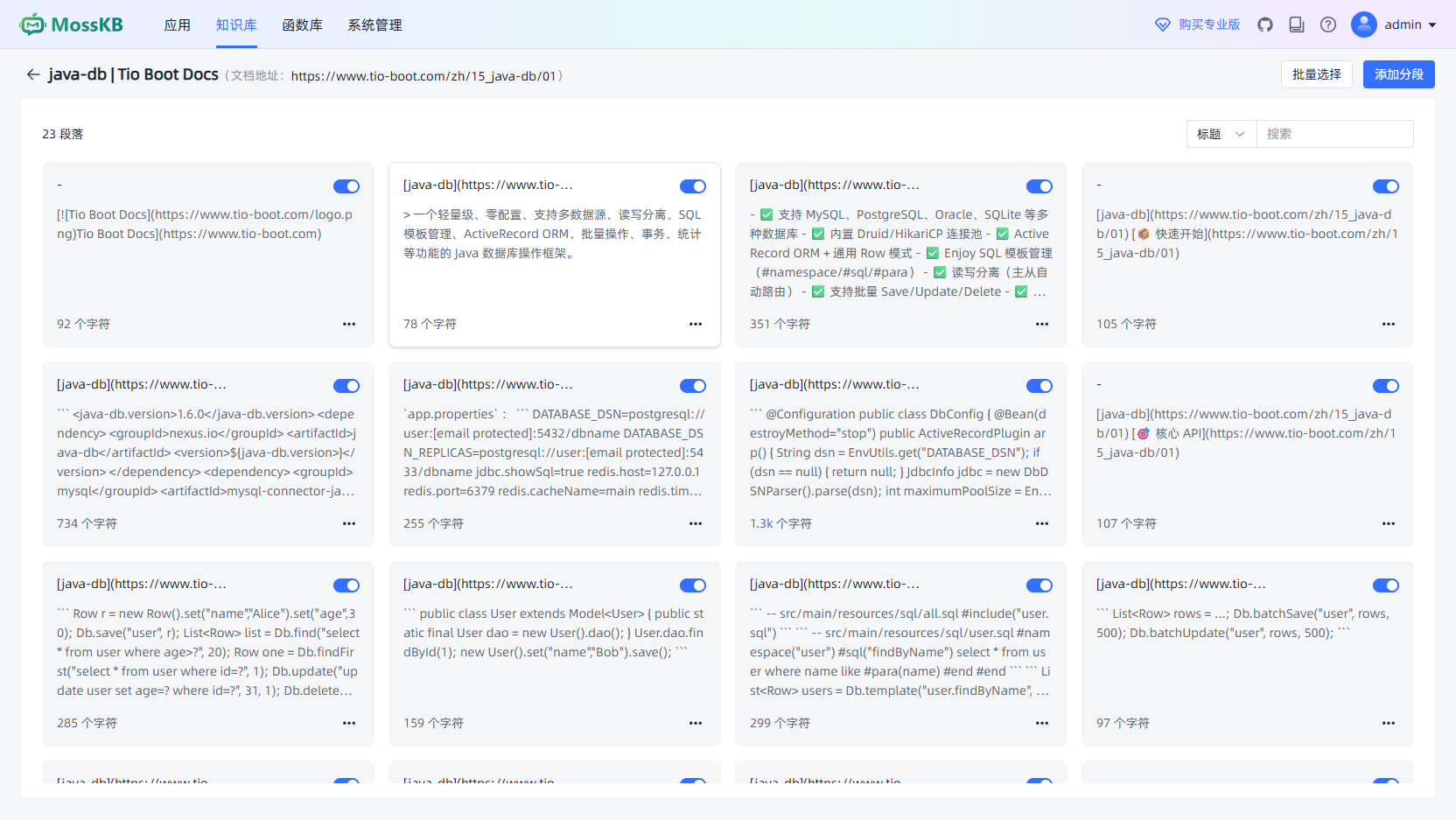The width and height of the screenshot is (1456, 820).
Task: Disable the DbConfig configuration segment toggle
Action: coord(1039,386)
